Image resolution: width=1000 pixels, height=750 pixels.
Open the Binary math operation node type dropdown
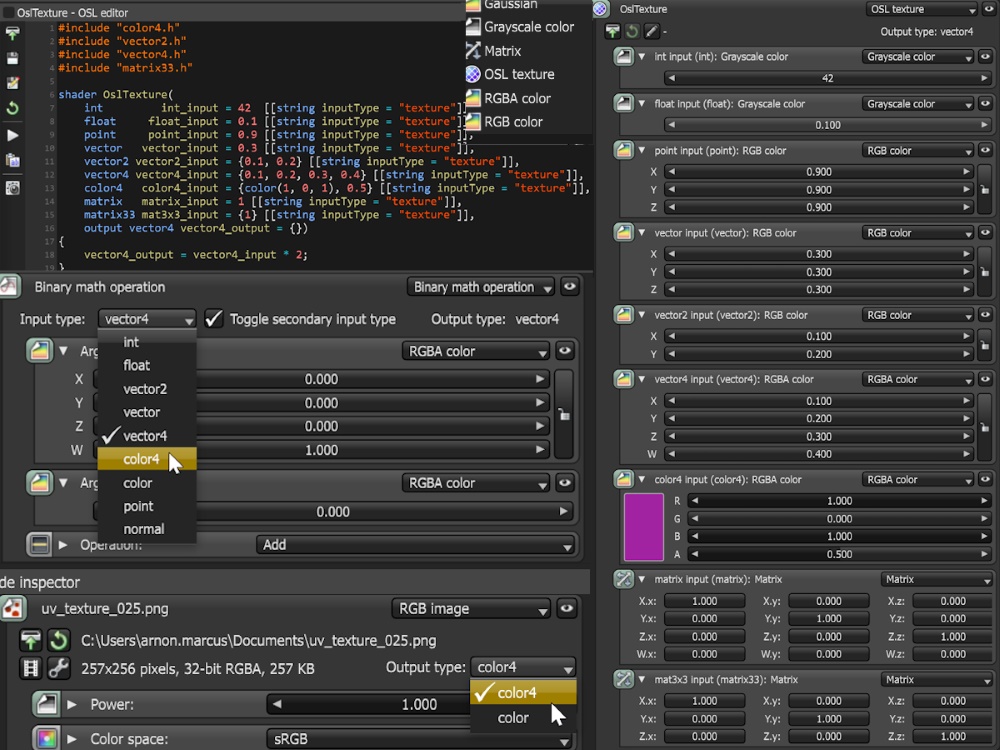coord(480,287)
